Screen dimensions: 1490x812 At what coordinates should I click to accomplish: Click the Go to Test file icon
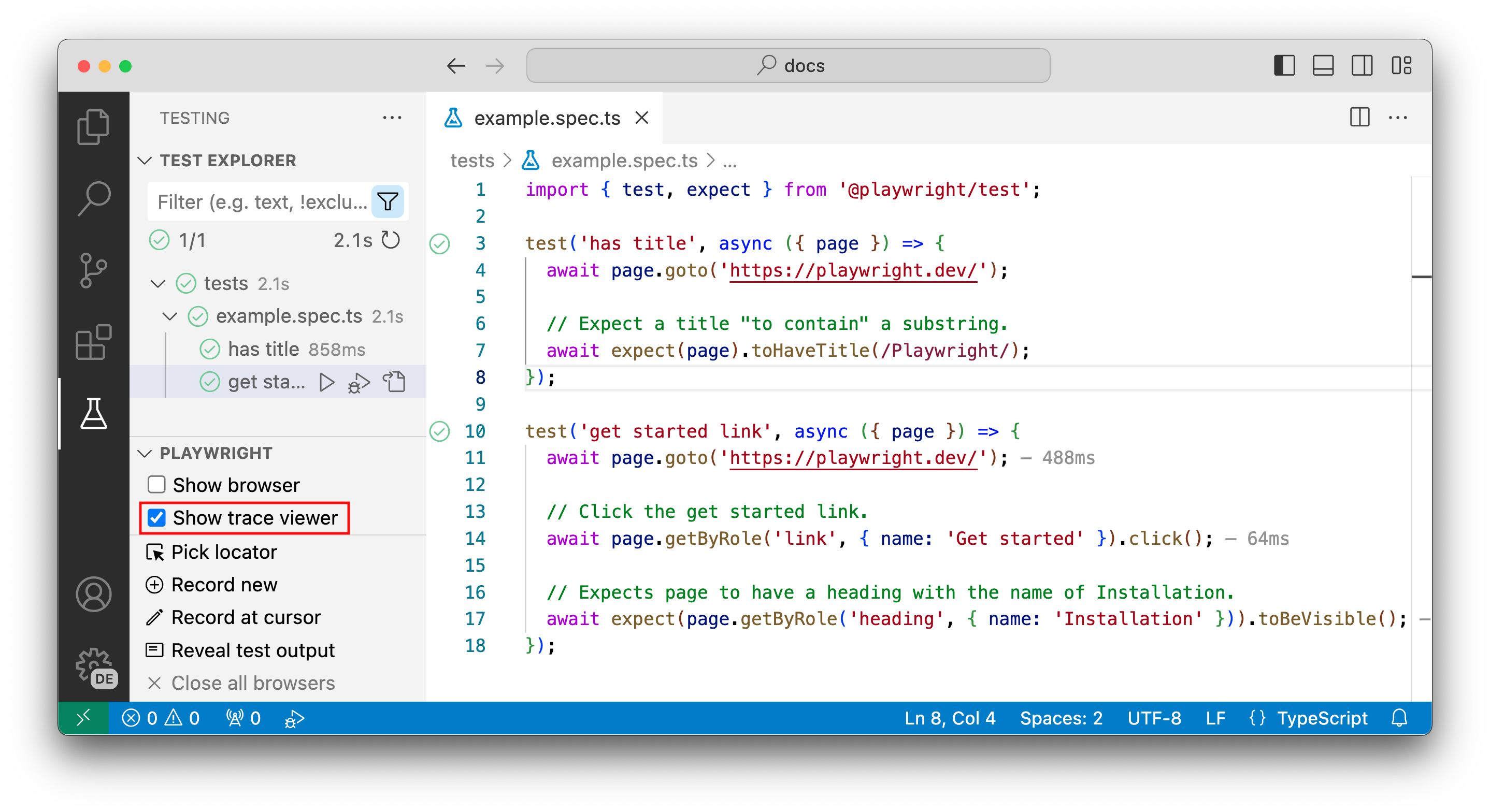395,382
